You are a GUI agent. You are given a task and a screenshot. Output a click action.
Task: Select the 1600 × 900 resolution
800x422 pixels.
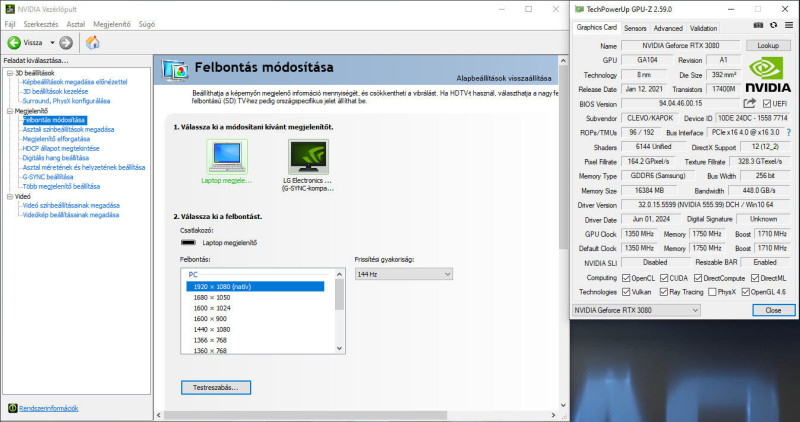coord(210,319)
